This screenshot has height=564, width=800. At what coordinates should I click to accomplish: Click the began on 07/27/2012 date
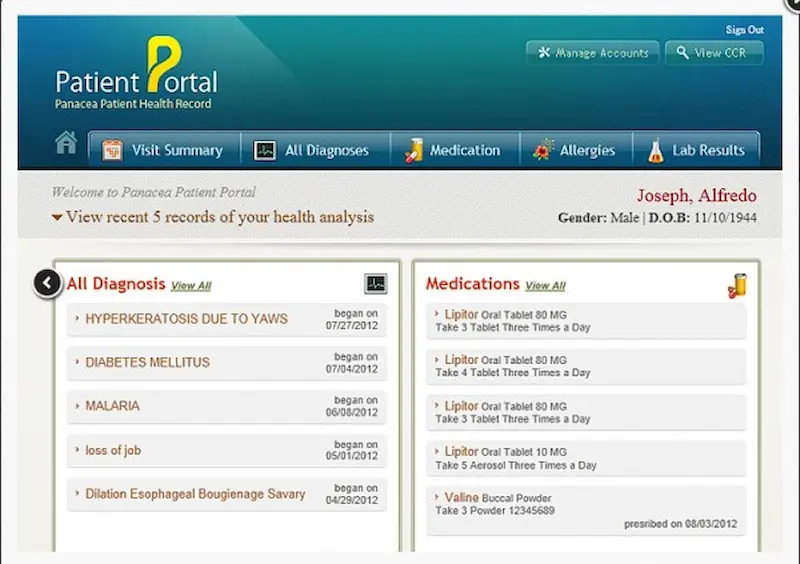352,320
